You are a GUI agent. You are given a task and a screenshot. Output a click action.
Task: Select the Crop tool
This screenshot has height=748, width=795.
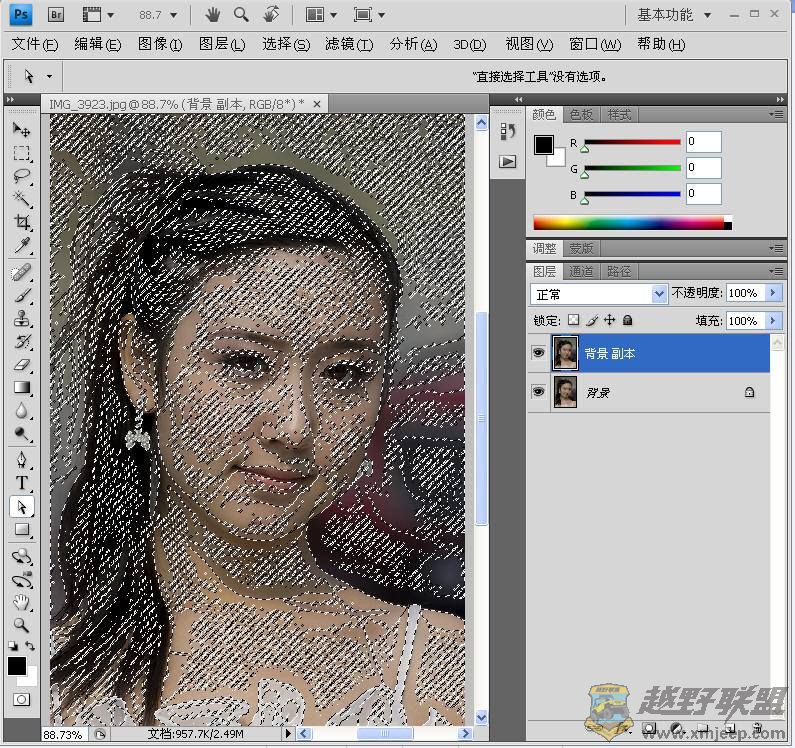click(21, 222)
